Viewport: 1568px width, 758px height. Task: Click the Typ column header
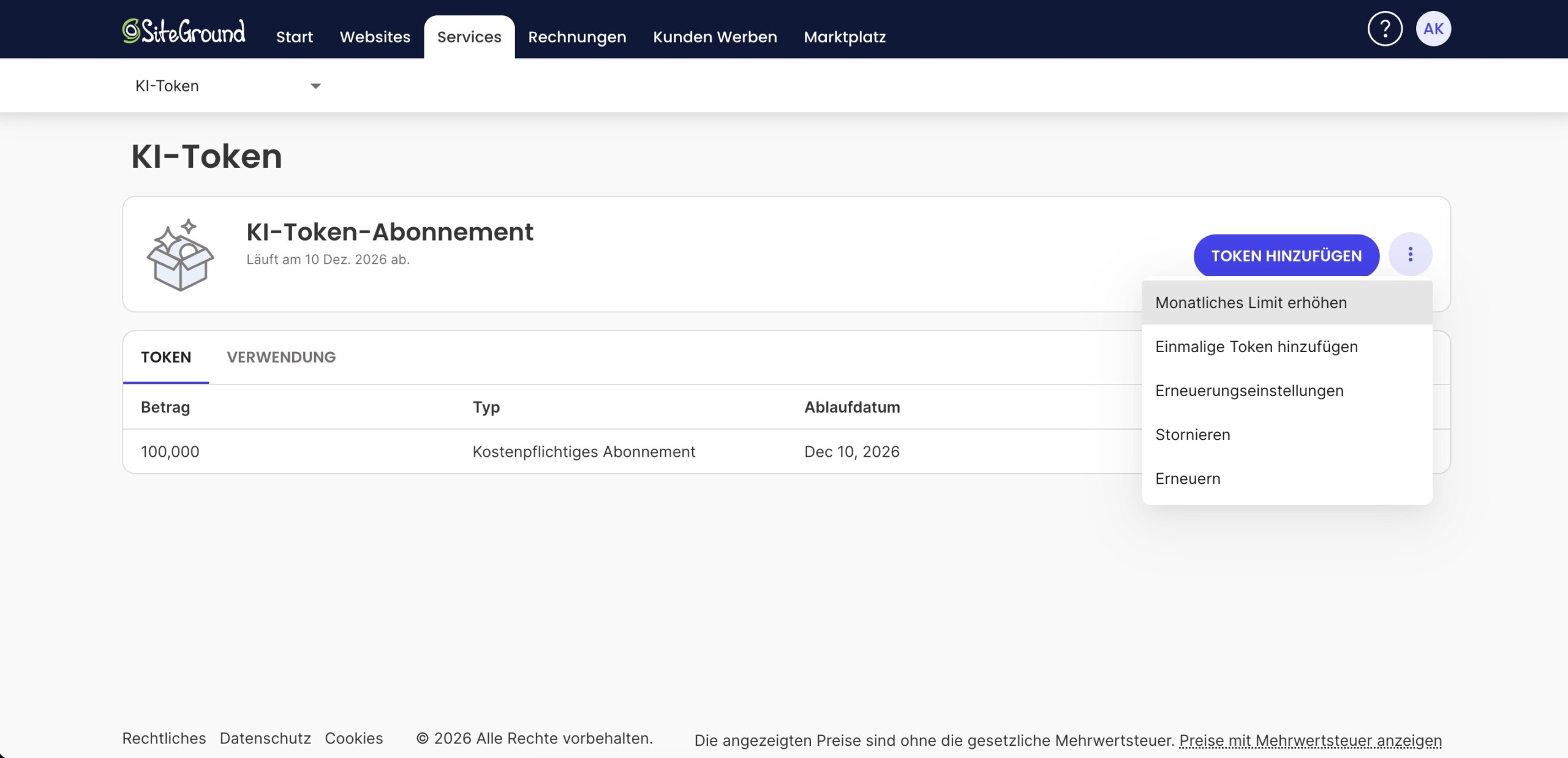(x=486, y=407)
